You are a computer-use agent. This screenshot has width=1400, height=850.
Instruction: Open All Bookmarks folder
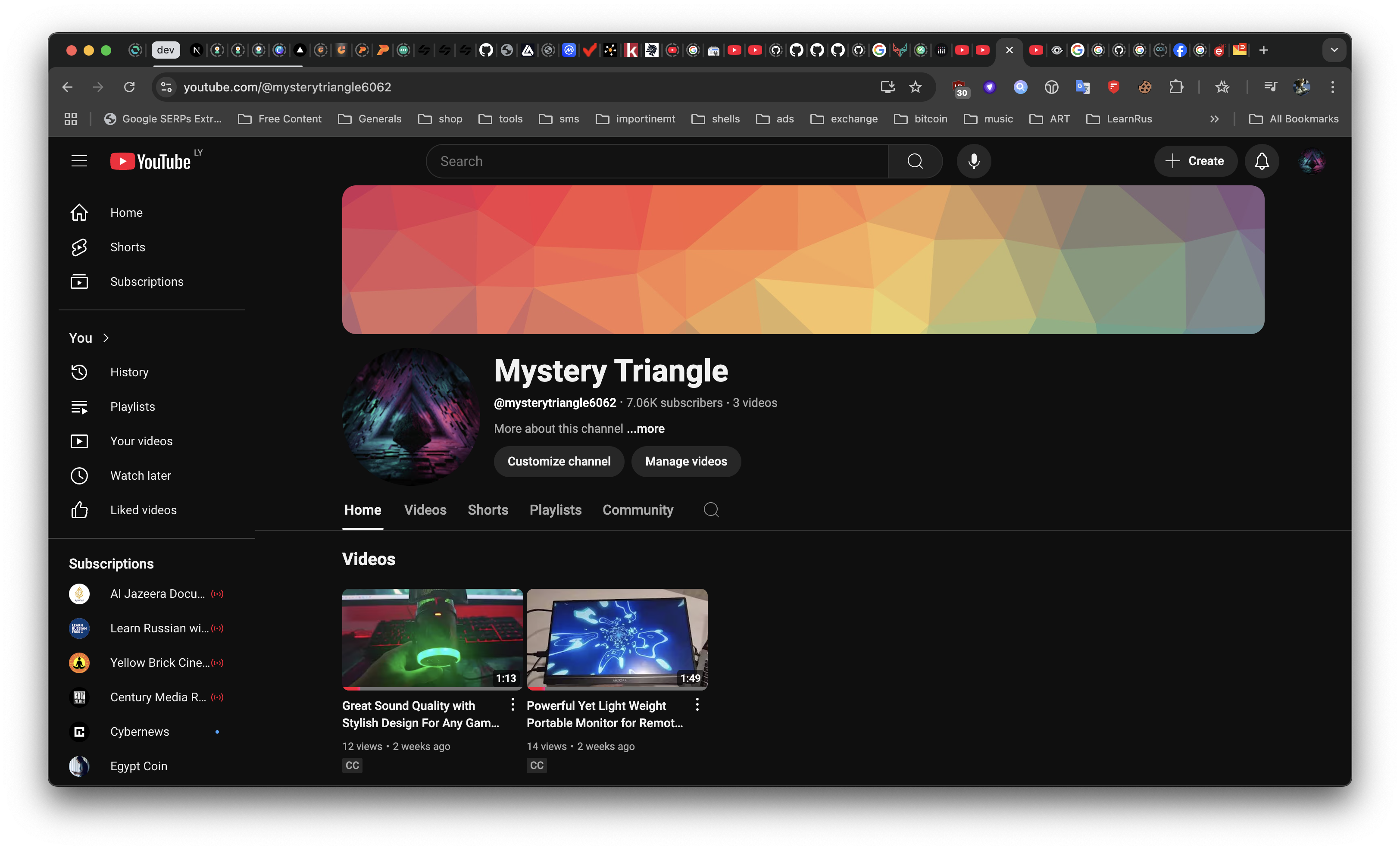pyautogui.click(x=1293, y=119)
